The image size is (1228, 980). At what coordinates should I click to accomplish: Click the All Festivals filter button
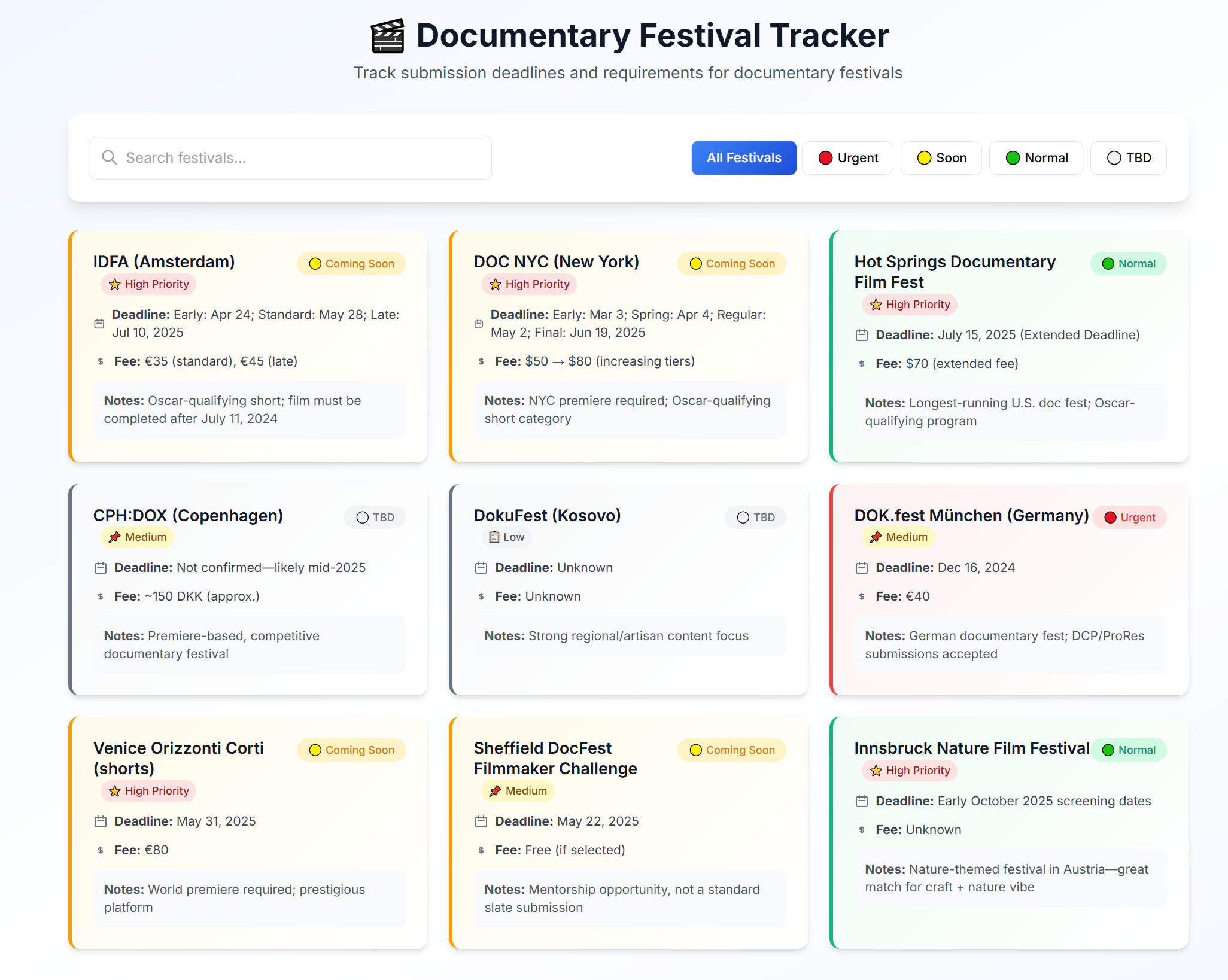tap(743, 157)
